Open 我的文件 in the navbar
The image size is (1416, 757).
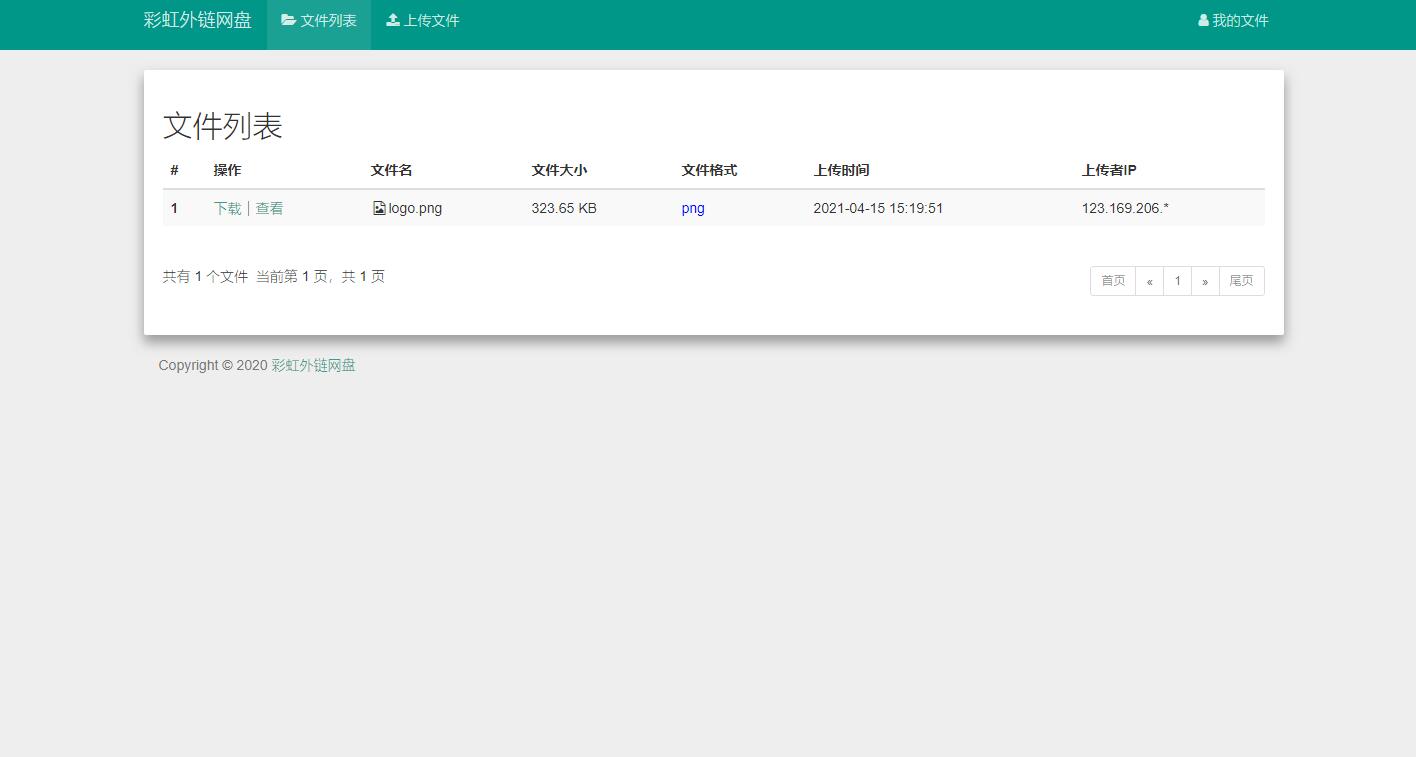(1233, 20)
